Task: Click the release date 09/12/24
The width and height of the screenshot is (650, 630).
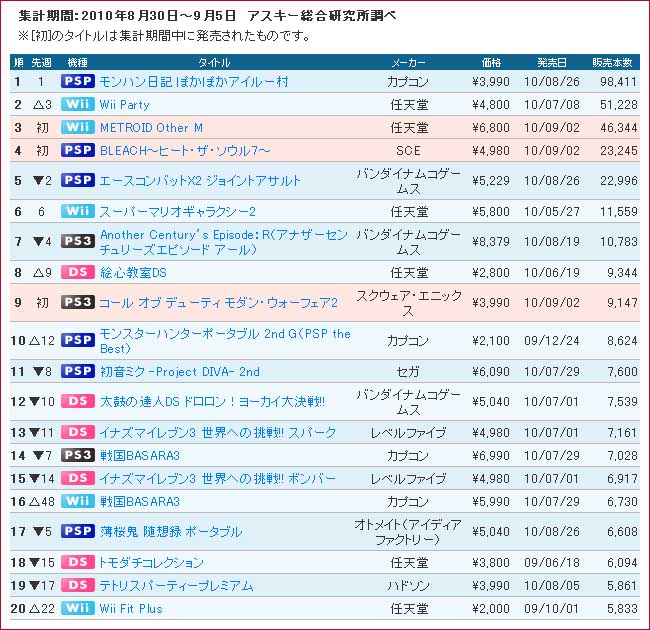Action: tap(552, 341)
